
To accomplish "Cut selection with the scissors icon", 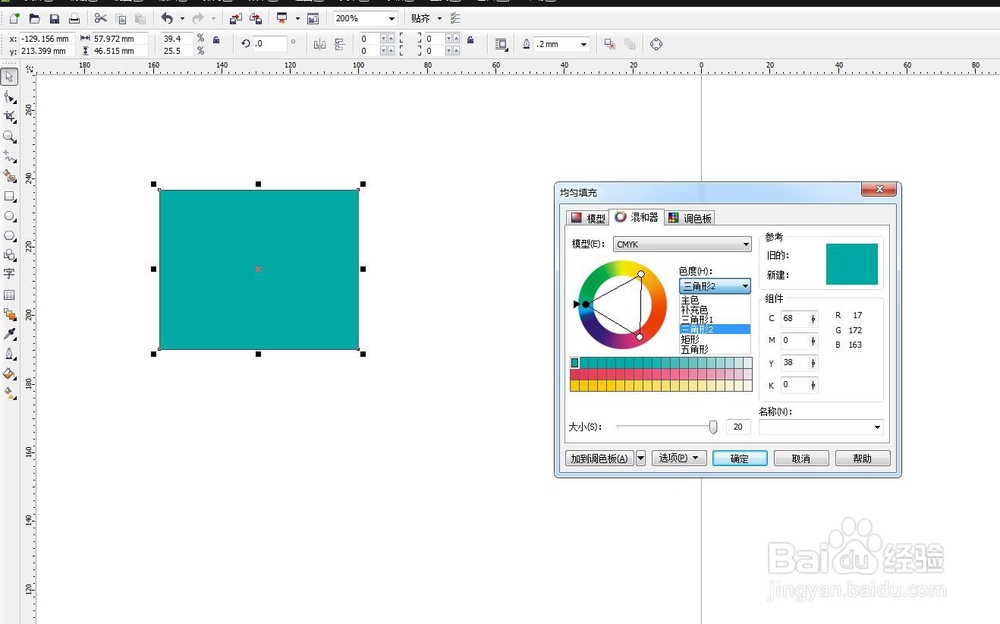I will click(x=100, y=19).
